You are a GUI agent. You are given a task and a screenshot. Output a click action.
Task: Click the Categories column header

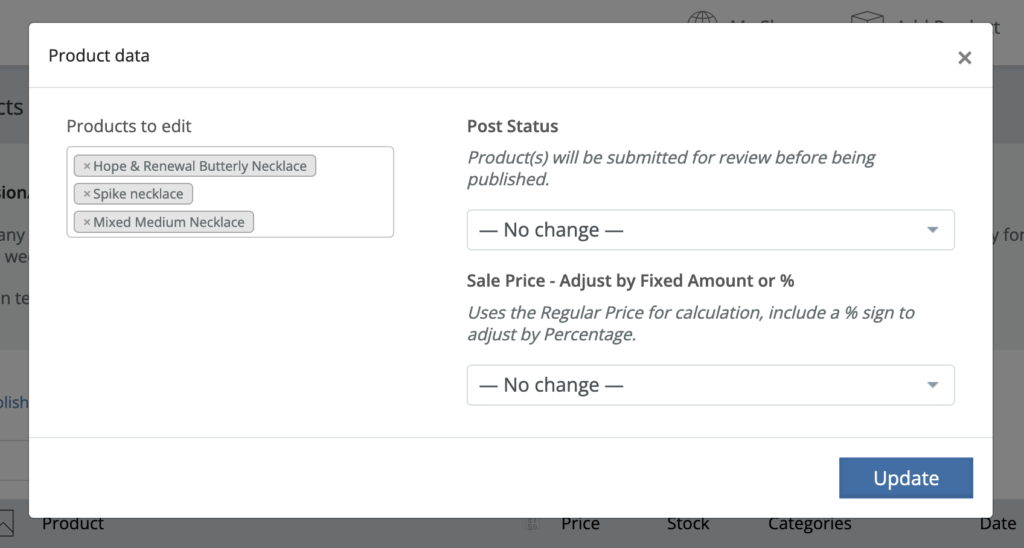(809, 524)
